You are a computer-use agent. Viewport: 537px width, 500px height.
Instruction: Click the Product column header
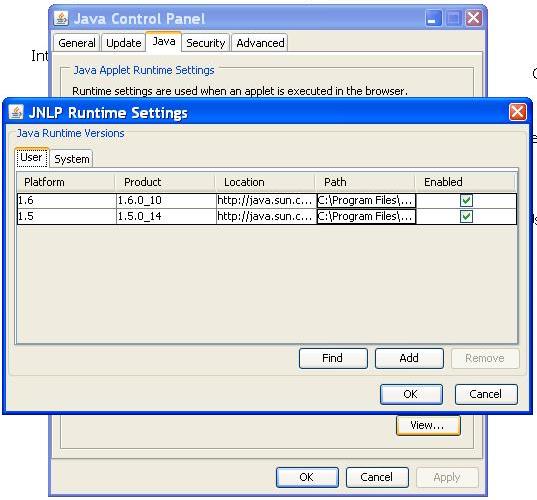[x=165, y=182]
